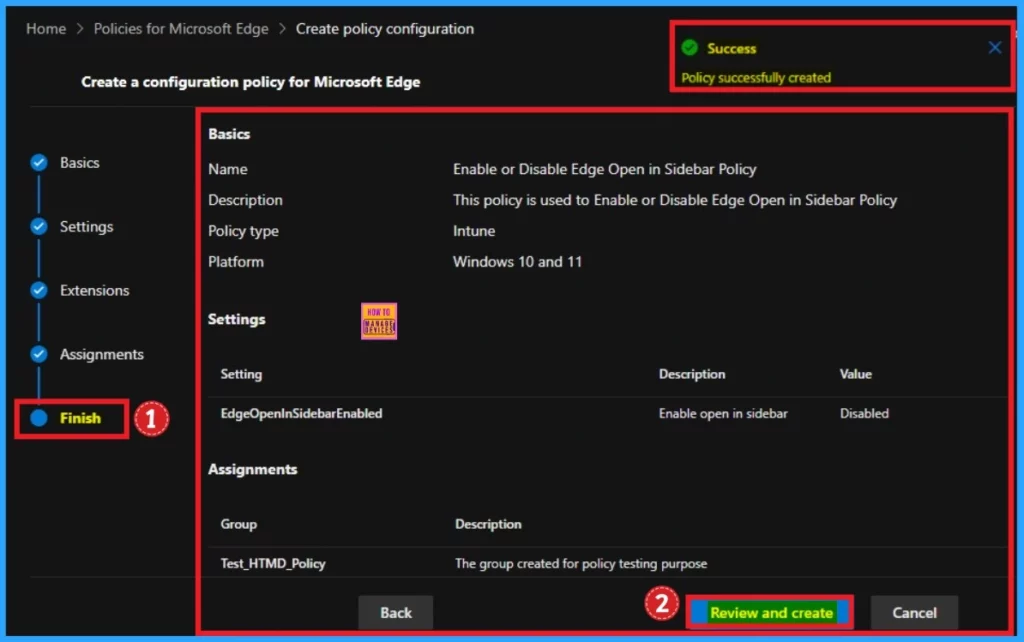Screen dimensions: 1024x642
Task: Click group description 'The group created for policy testing purpose'
Action: pos(581,564)
